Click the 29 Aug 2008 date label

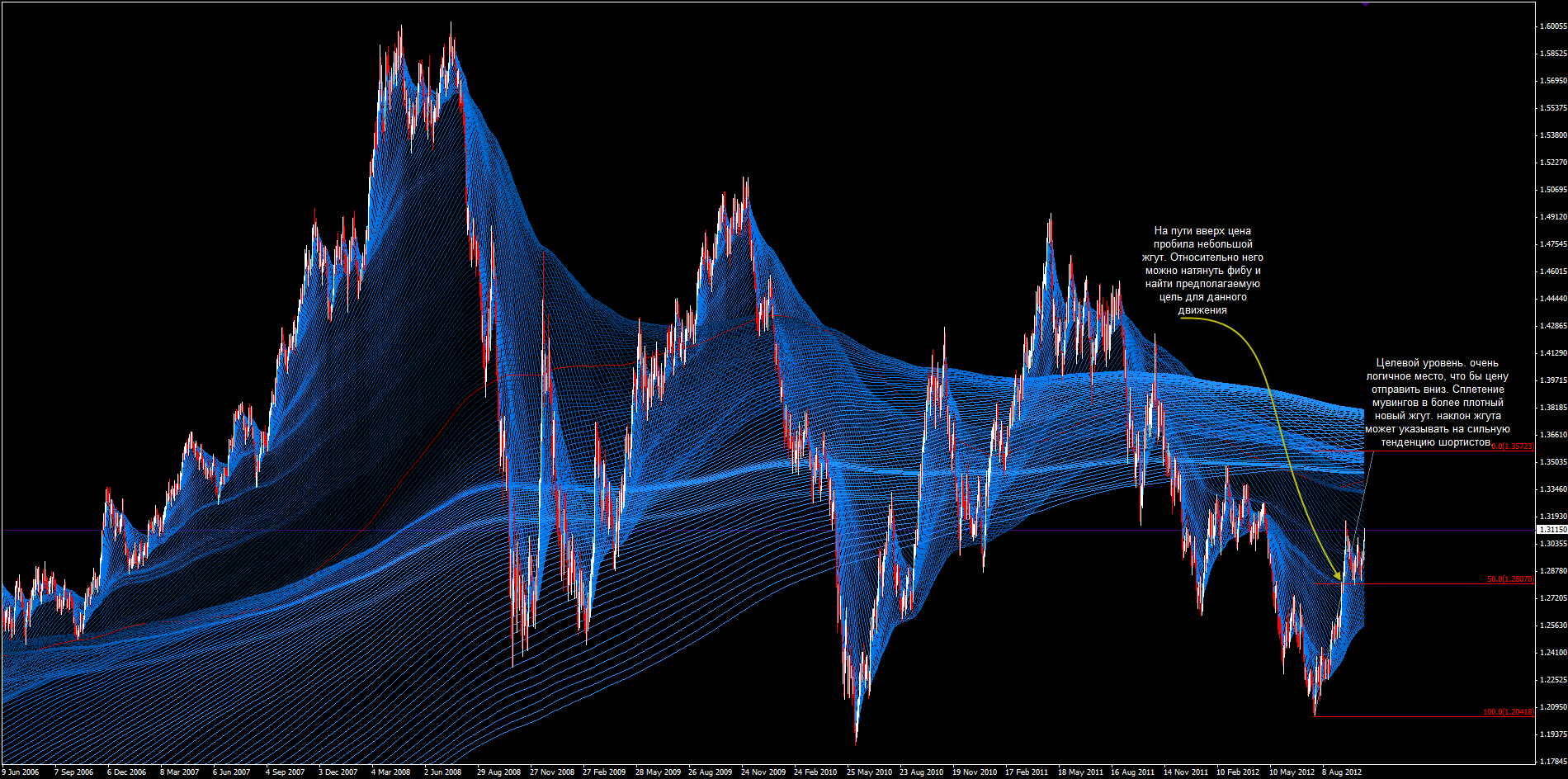[x=498, y=772]
